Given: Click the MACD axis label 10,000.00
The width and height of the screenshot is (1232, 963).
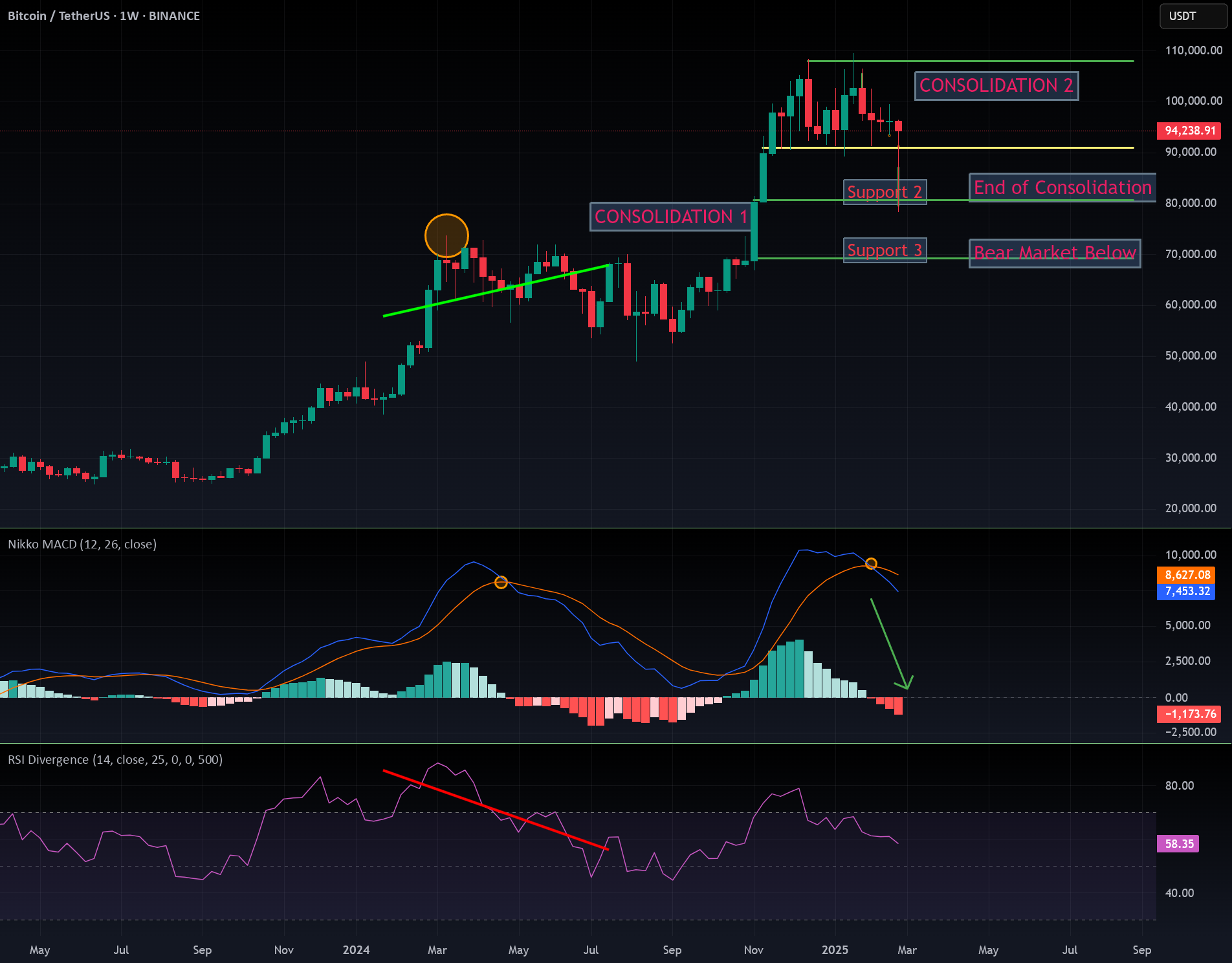Looking at the screenshot, I should point(1191,555).
